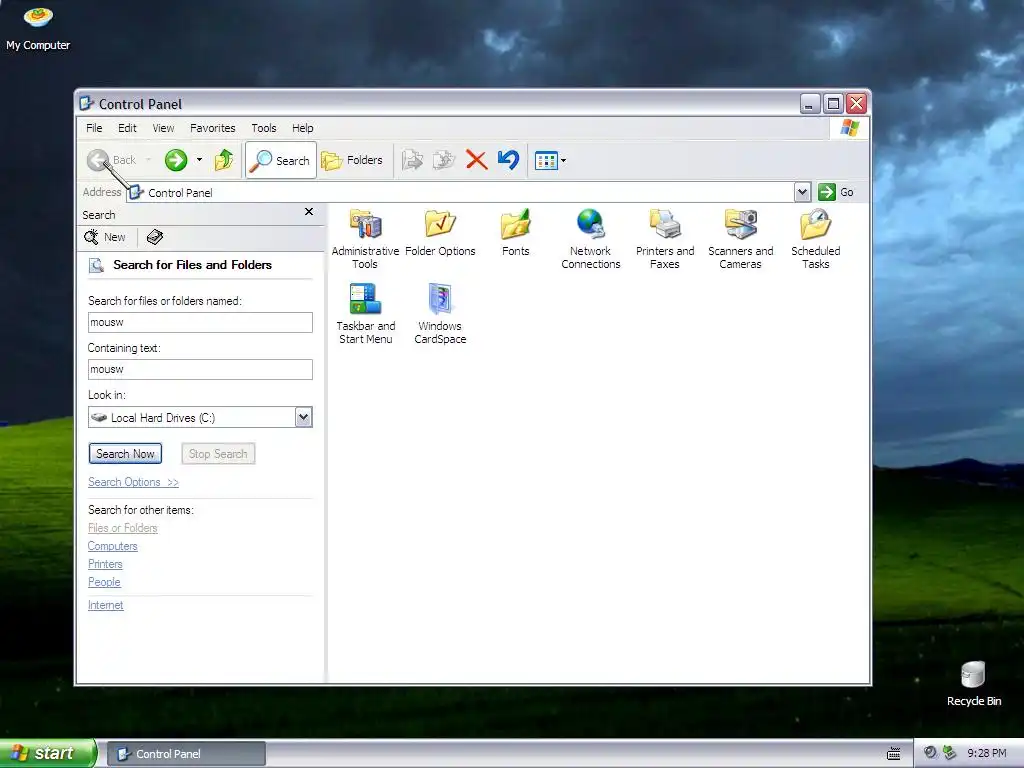Open the Windows start button
1024x768 pixels.
tap(48, 753)
